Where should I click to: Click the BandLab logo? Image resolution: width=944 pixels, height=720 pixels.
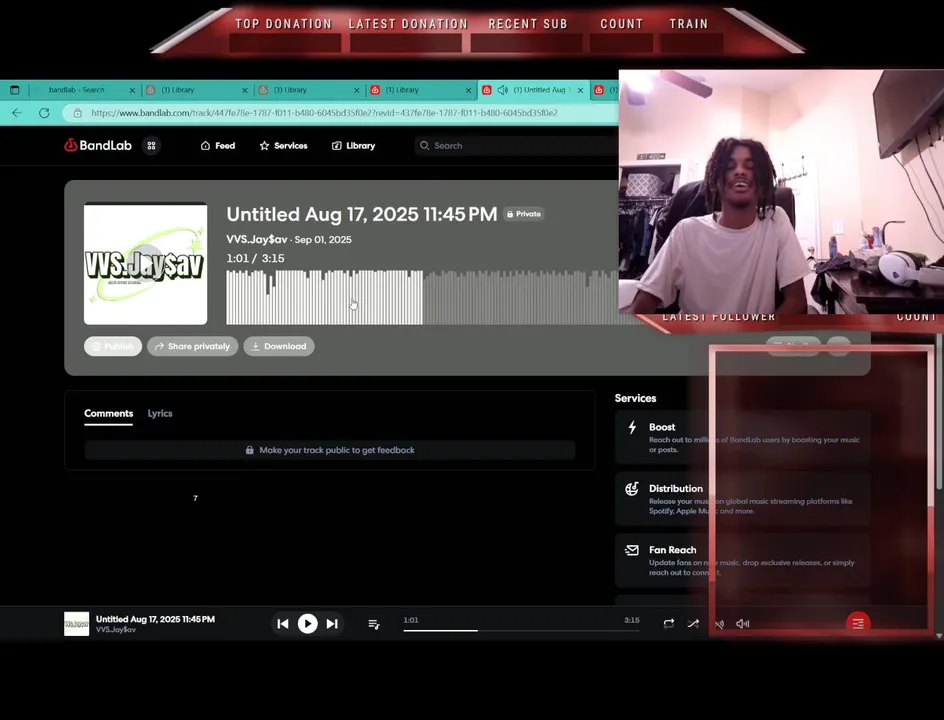click(98, 145)
